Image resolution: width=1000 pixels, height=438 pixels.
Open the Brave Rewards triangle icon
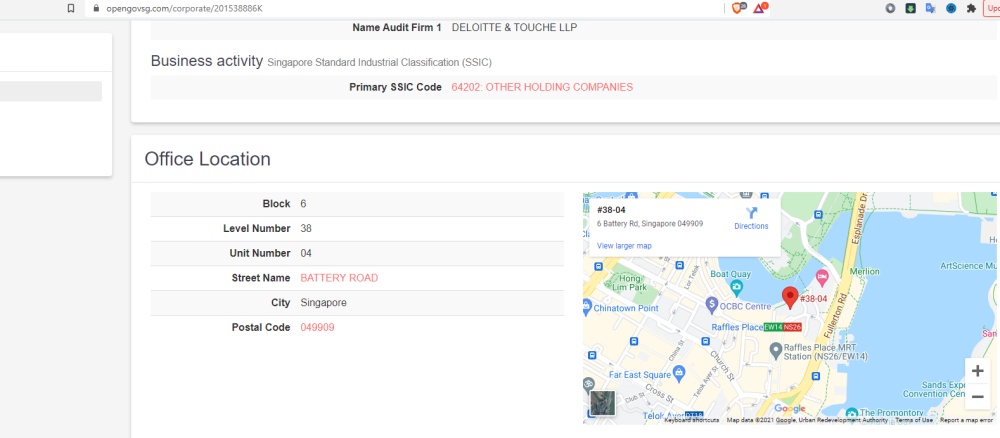[x=760, y=7]
